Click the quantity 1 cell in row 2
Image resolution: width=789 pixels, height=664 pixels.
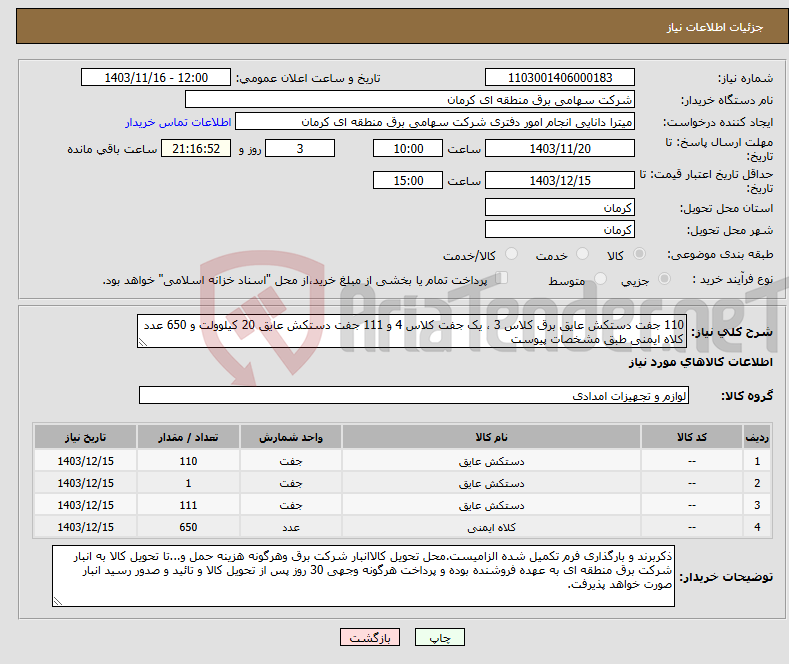click(188, 483)
